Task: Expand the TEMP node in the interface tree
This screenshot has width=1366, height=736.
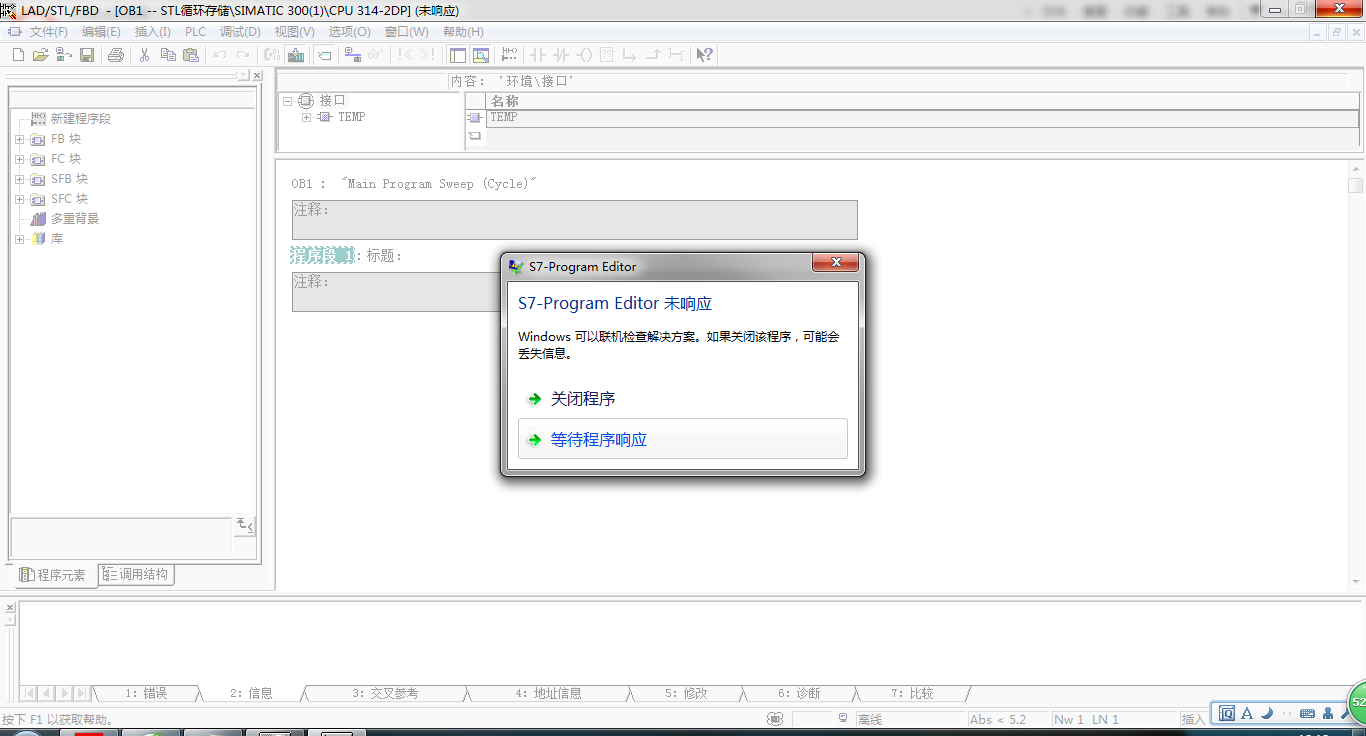Action: coord(307,118)
